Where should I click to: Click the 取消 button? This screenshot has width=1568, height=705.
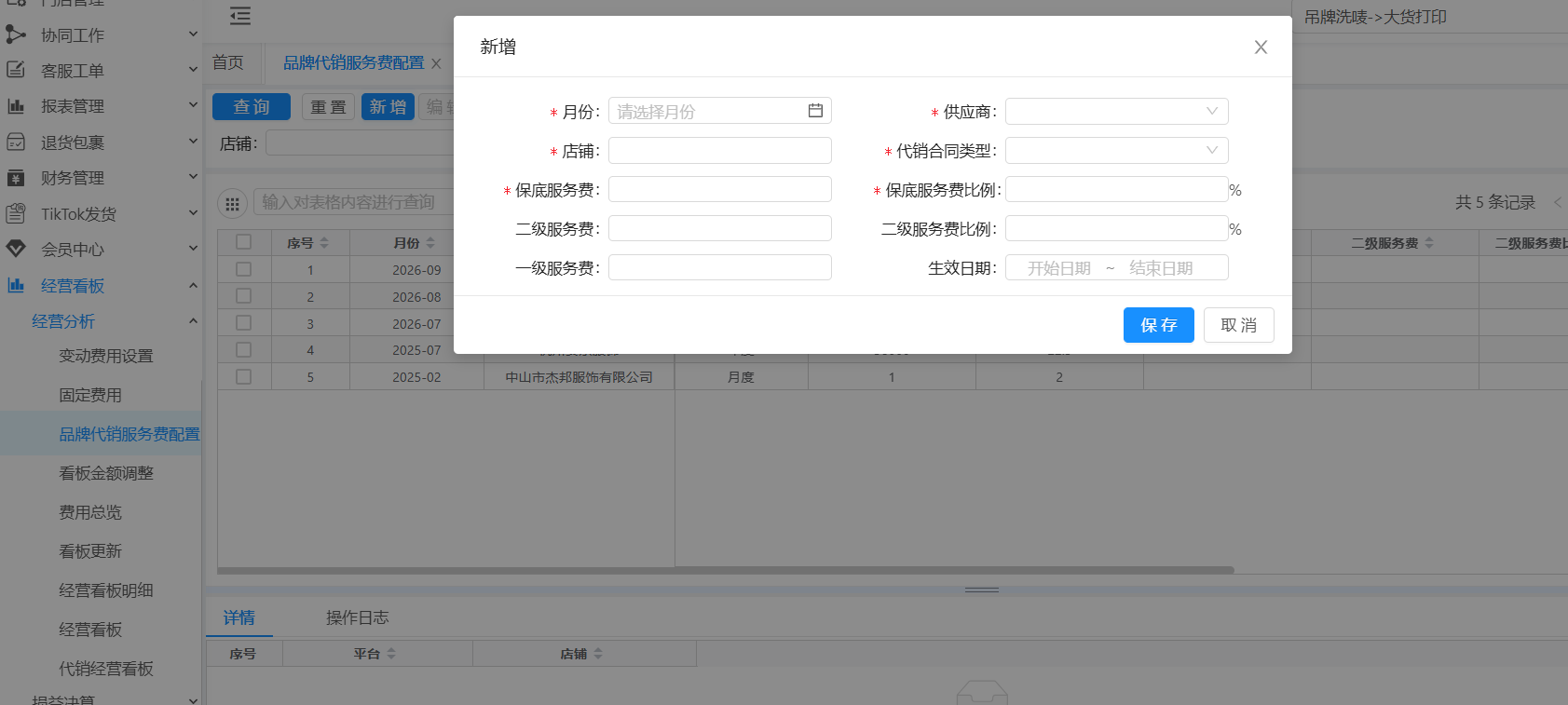click(x=1238, y=325)
